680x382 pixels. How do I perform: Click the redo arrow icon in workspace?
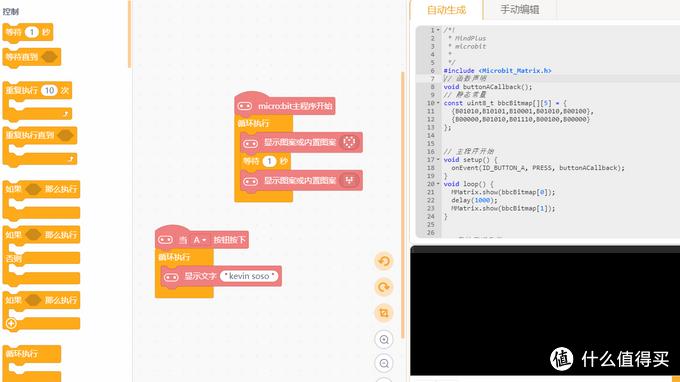click(x=384, y=287)
